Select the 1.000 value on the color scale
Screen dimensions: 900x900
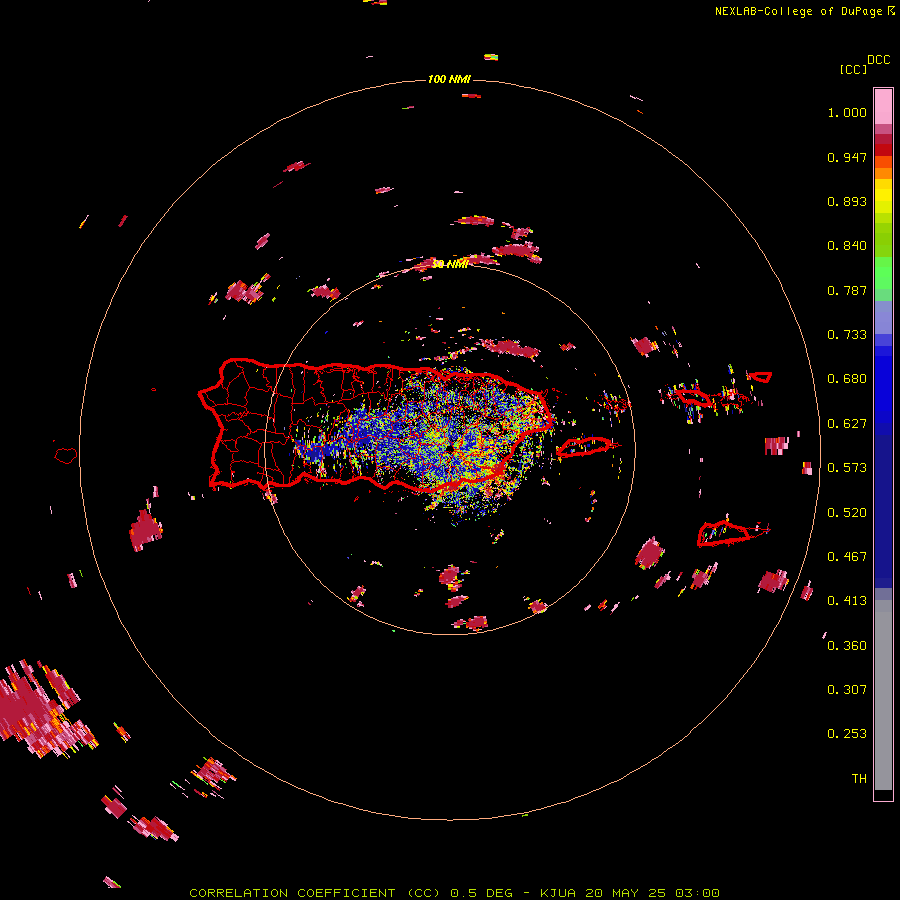pyautogui.click(x=847, y=112)
